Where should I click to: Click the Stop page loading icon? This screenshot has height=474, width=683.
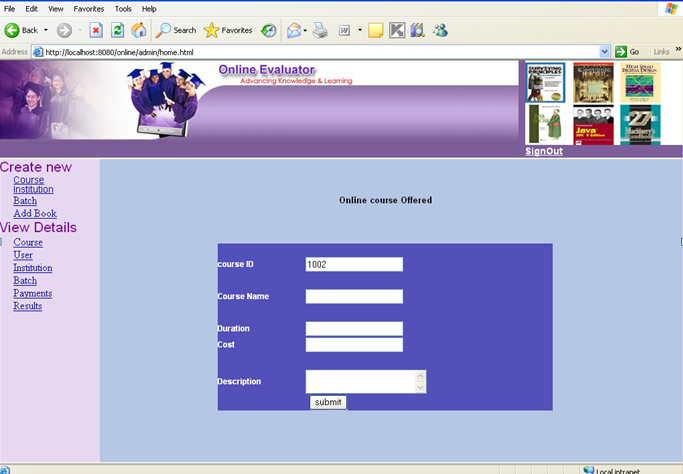(96, 30)
